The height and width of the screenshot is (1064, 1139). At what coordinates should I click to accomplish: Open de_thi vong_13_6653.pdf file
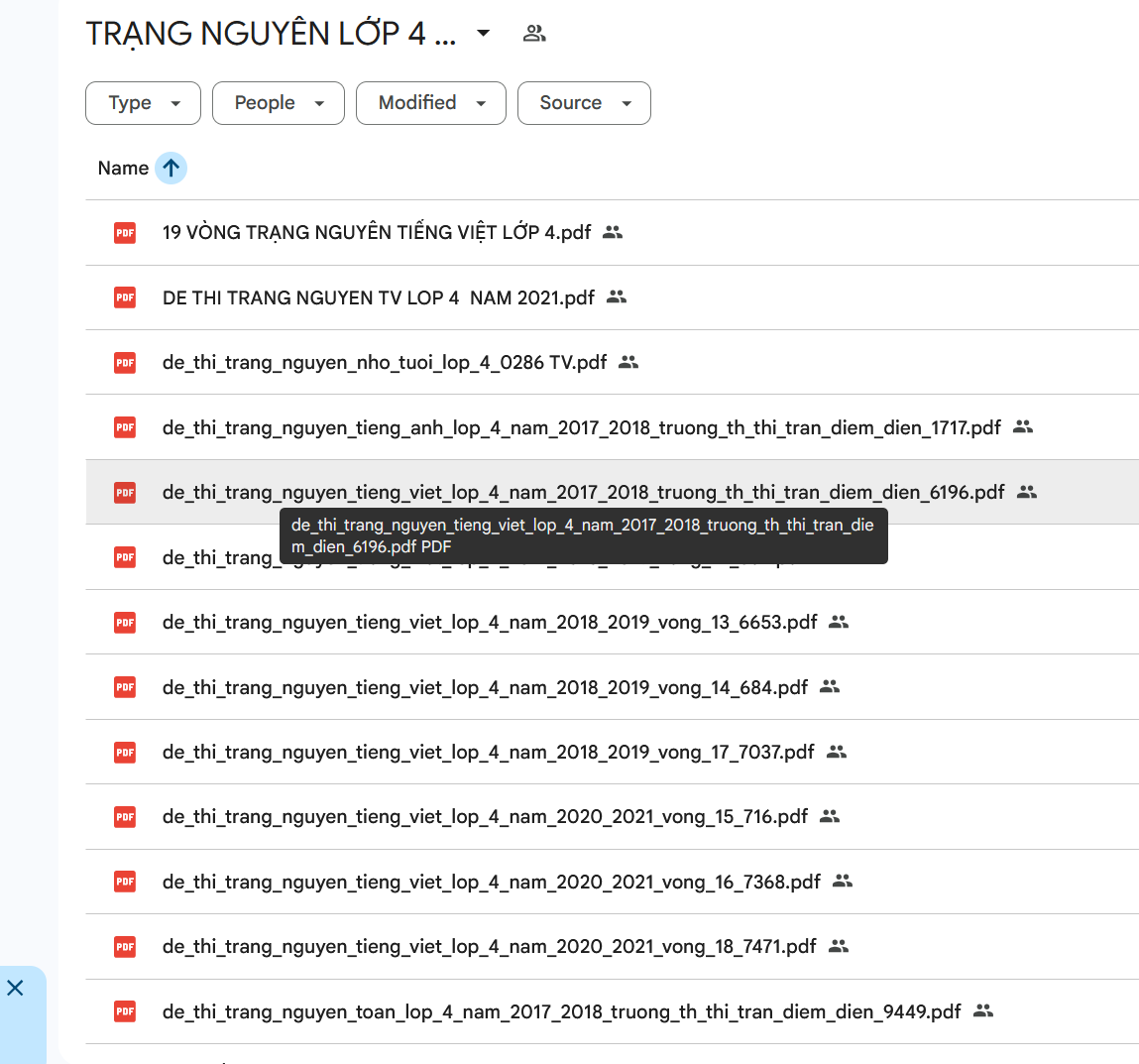489,623
